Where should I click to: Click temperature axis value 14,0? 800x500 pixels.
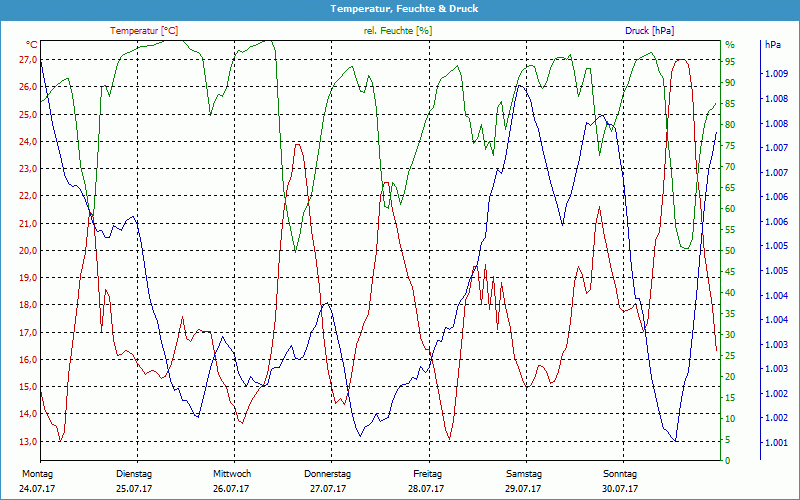tap(28, 414)
